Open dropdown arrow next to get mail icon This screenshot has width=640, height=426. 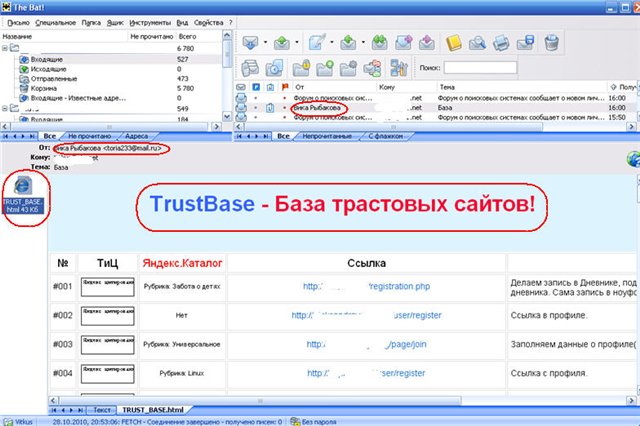point(265,42)
